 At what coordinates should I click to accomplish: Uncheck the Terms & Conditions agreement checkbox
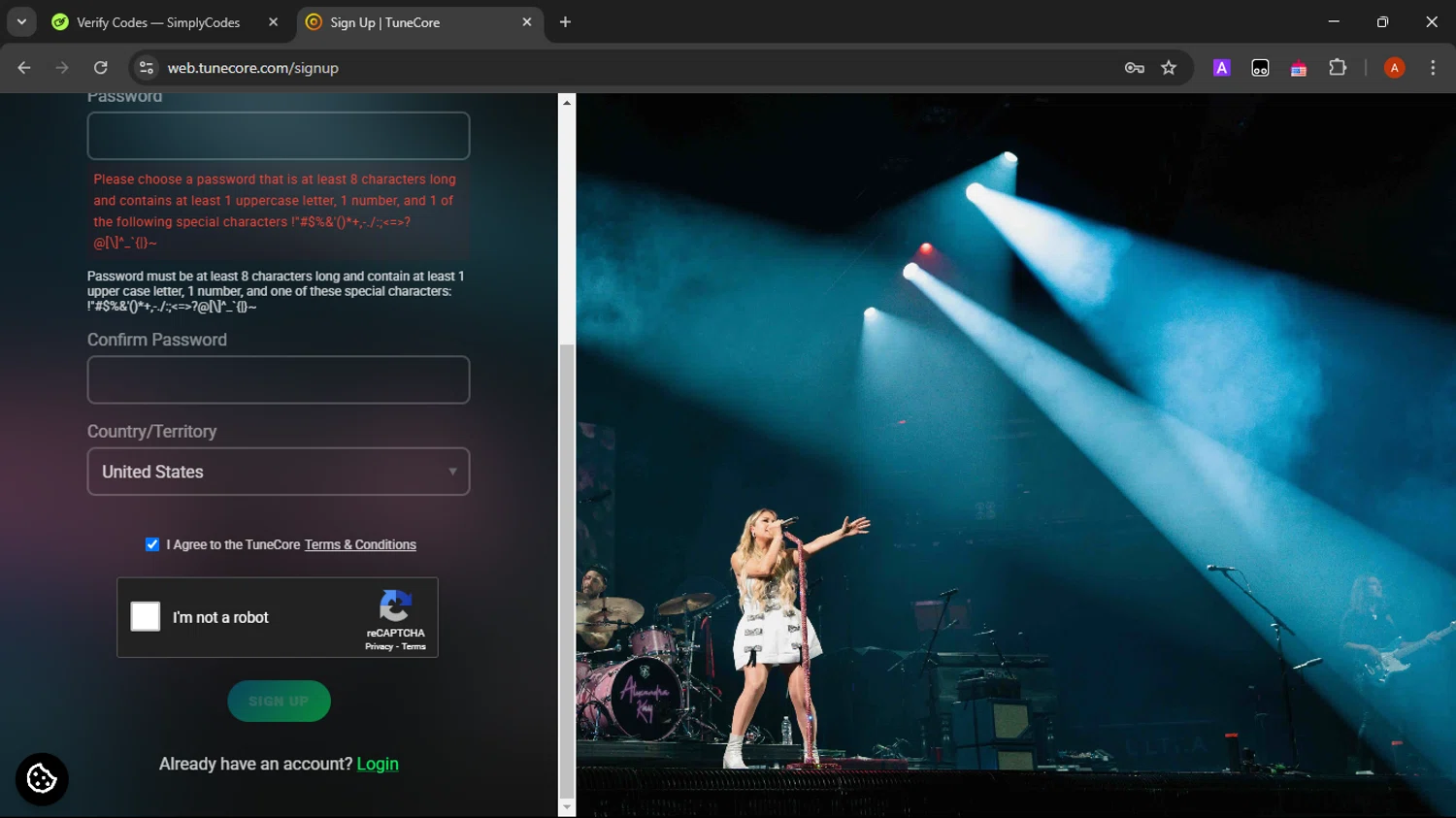152,544
